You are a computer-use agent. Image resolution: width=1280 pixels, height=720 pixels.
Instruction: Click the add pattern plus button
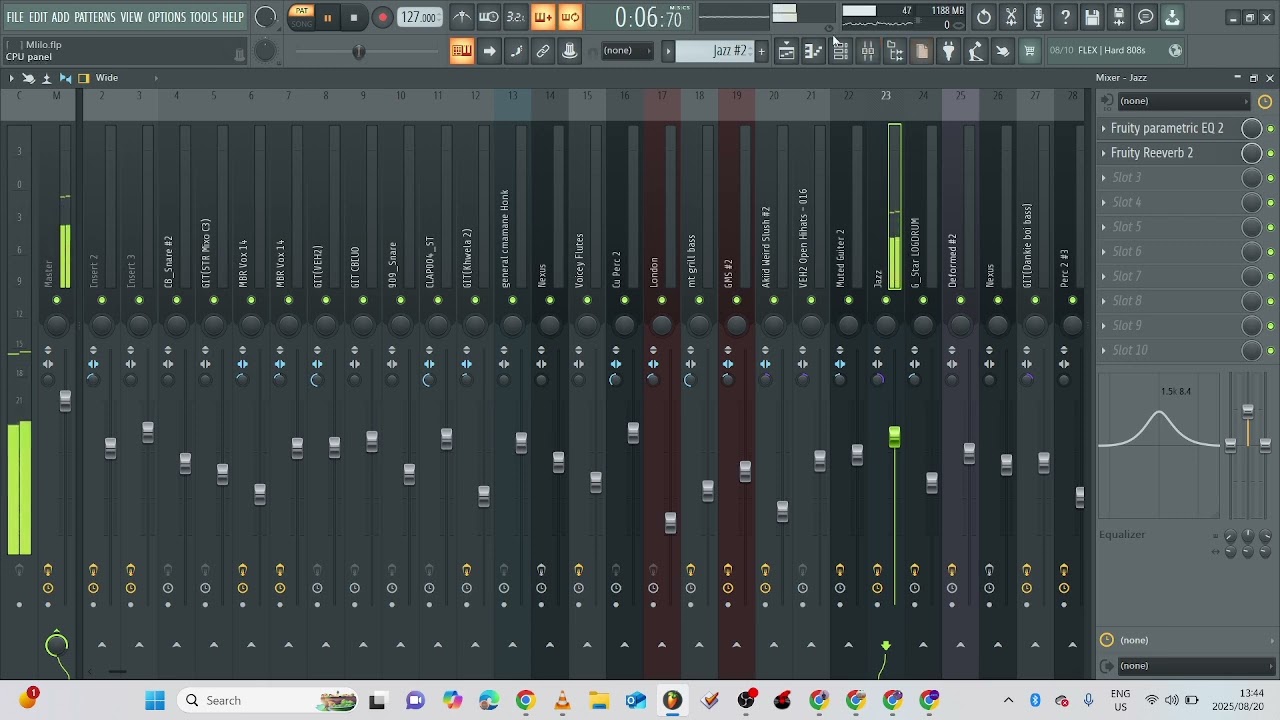tap(761, 51)
